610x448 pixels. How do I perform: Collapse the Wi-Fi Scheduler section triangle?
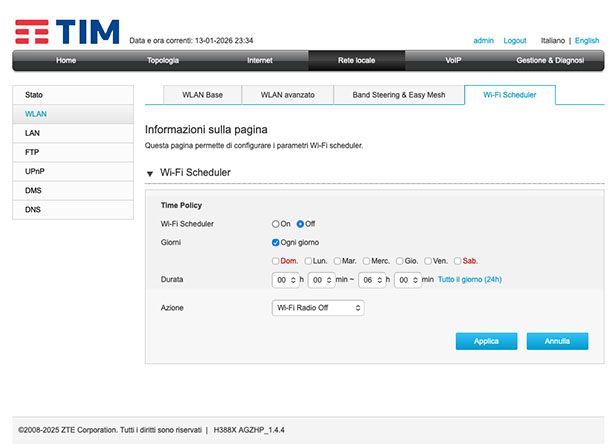point(150,173)
